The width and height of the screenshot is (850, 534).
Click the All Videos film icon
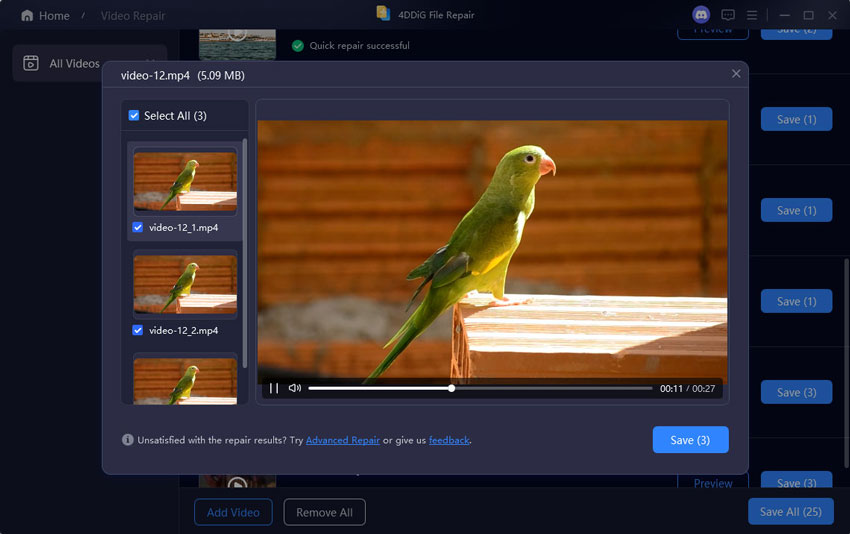[31, 63]
